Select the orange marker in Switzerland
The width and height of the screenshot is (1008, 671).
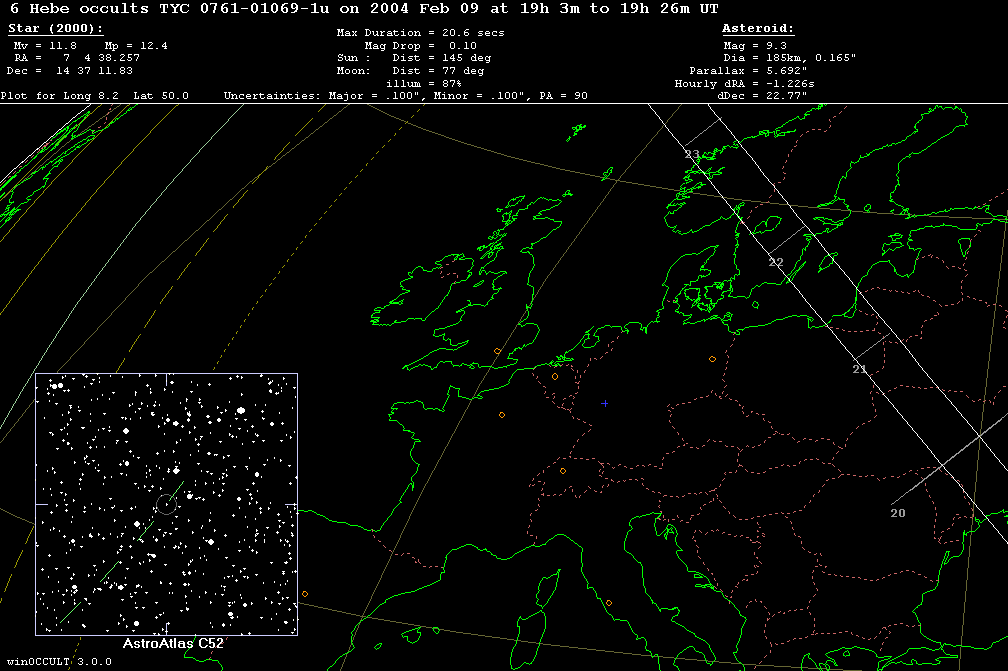pos(562,471)
